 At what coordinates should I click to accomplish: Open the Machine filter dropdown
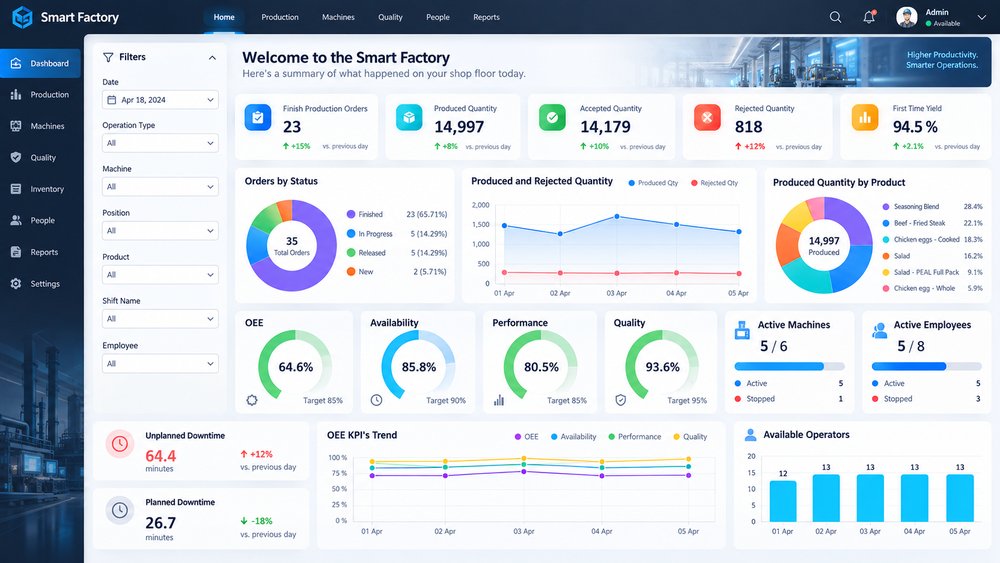160,187
